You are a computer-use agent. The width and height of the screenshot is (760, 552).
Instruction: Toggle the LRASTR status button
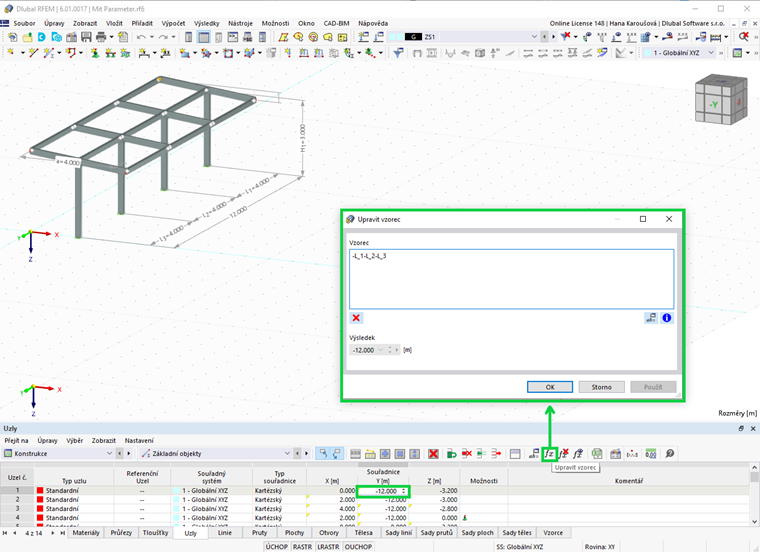[x=328, y=547]
